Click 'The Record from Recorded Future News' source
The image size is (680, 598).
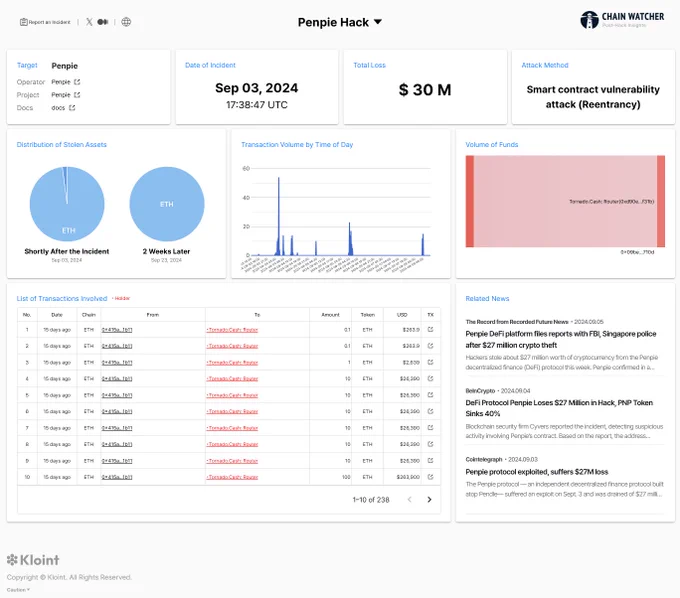pos(517,322)
